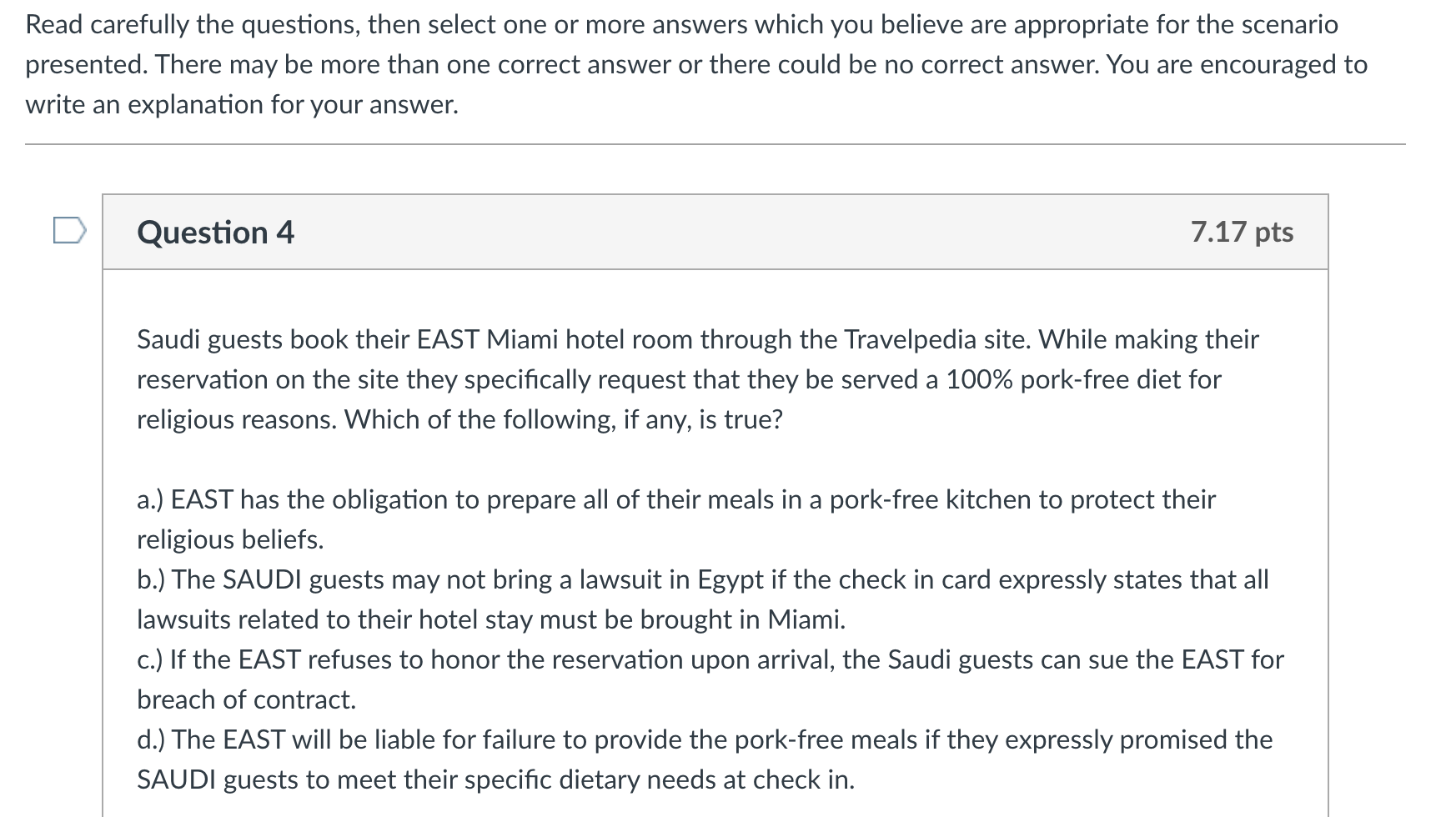1456x817 pixels.
Task: Select answer option a about pork-free kitchen
Action: (x=675, y=519)
